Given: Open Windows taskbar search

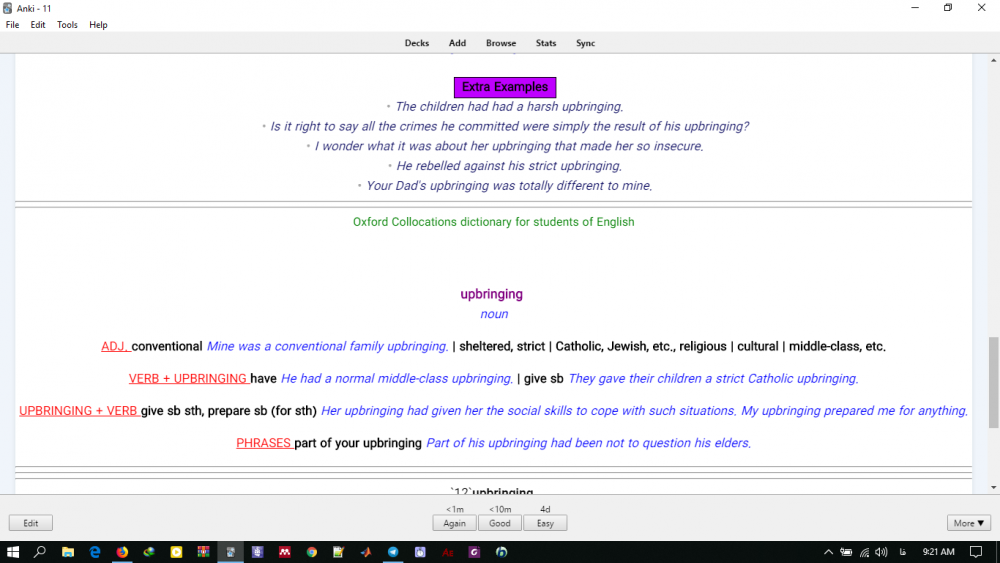Looking at the screenshot, I should pos(40,552).
